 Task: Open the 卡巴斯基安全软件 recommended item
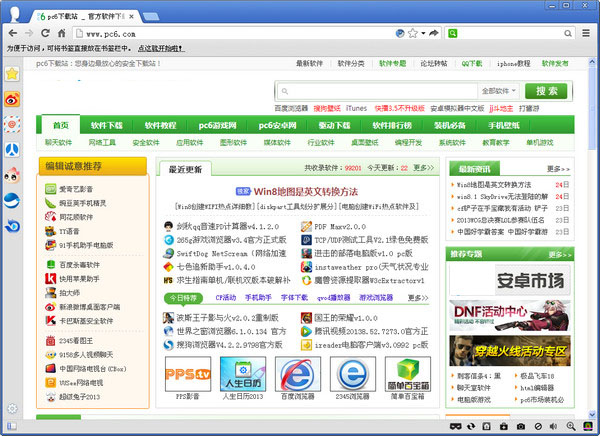86,321
